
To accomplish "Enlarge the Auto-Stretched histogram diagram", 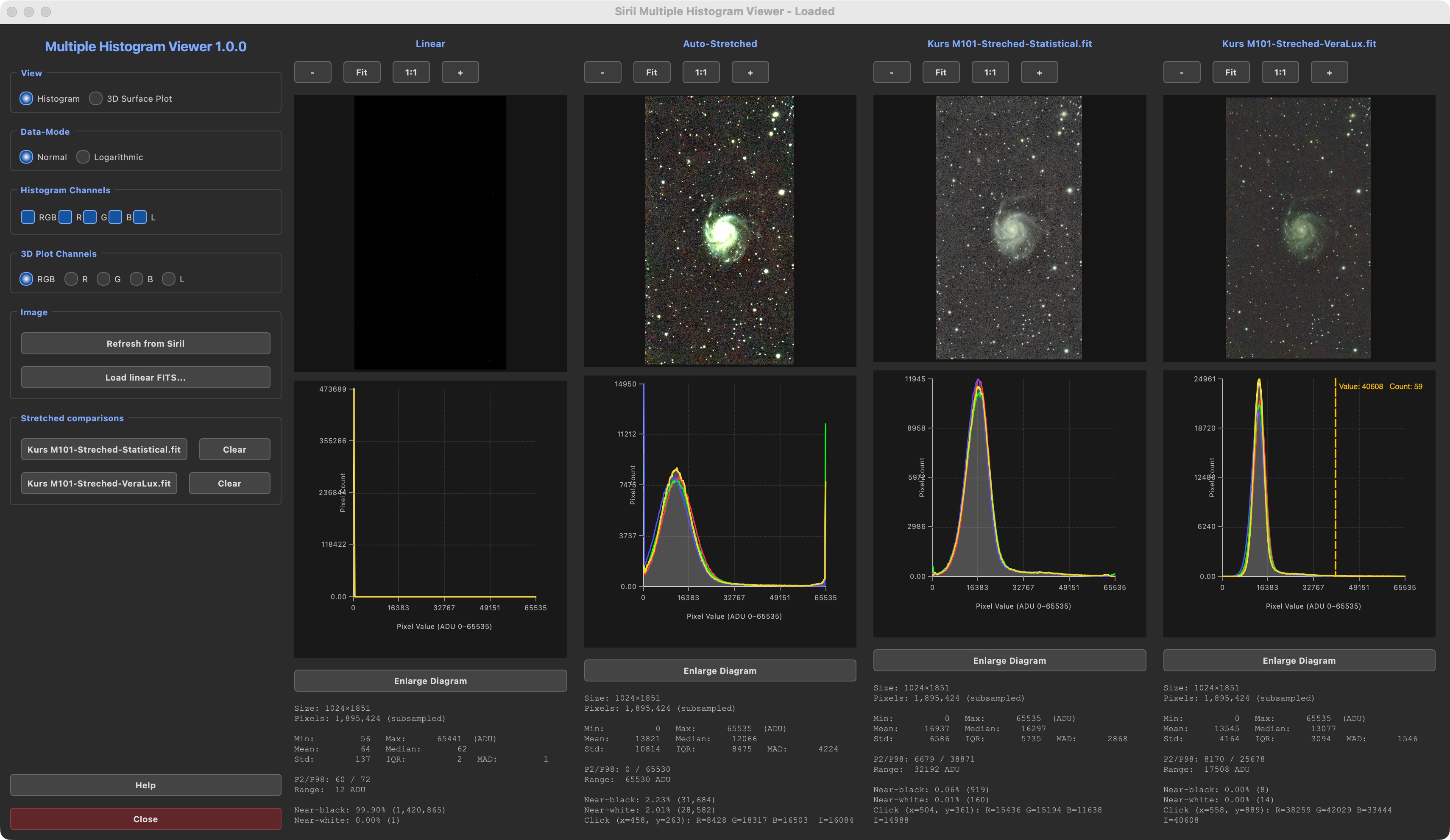I will [720, 670].
